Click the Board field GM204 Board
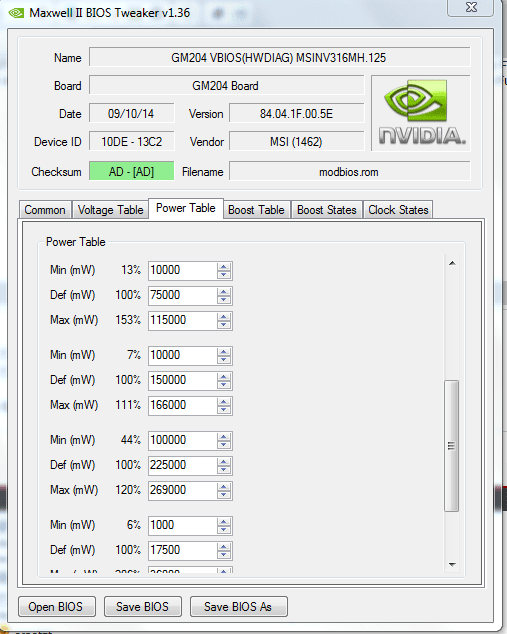 pyautogui.click(x=226, y=86)
